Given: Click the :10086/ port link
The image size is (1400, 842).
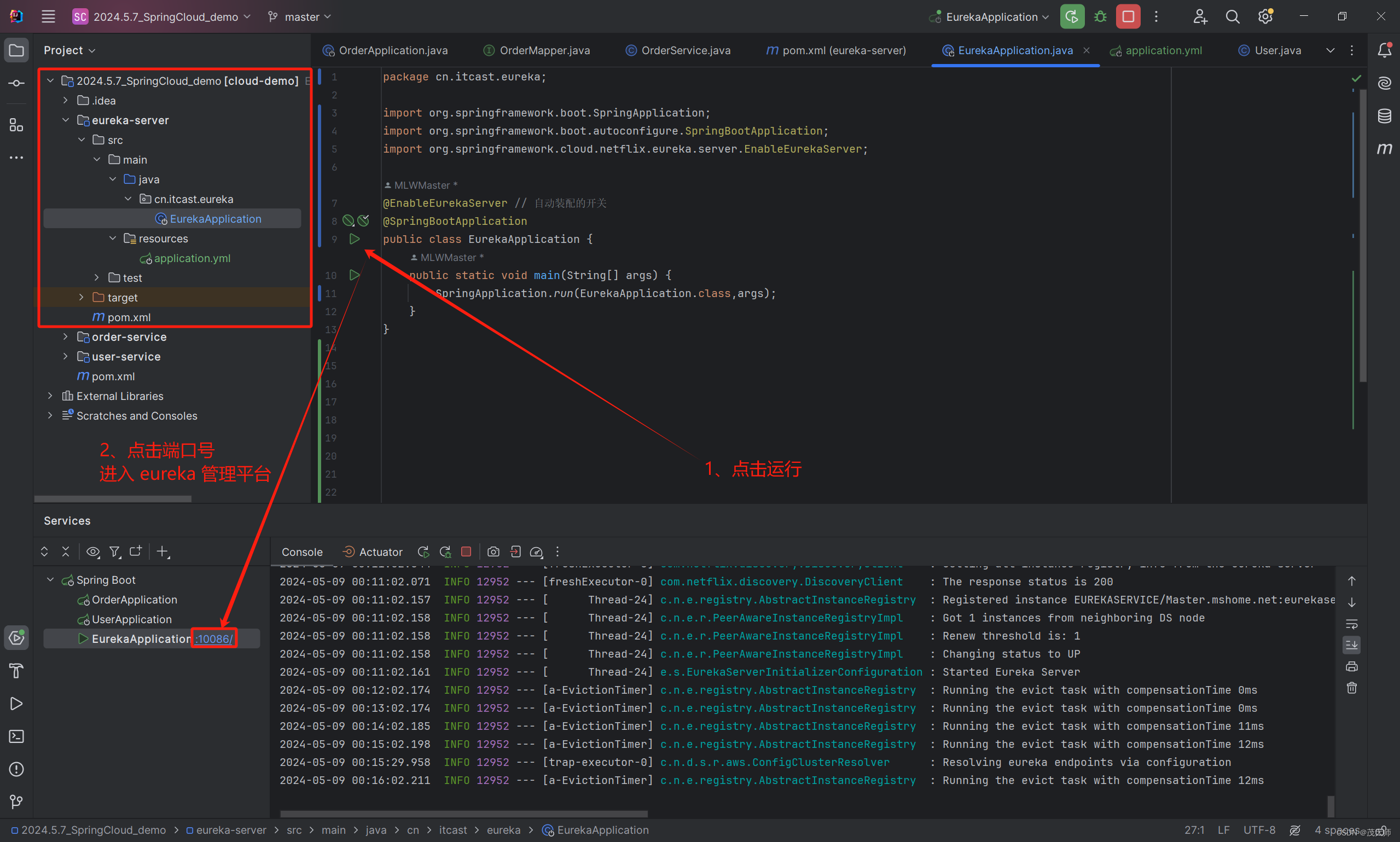Looking at the screenshot, I should click(x=214, y=639).
